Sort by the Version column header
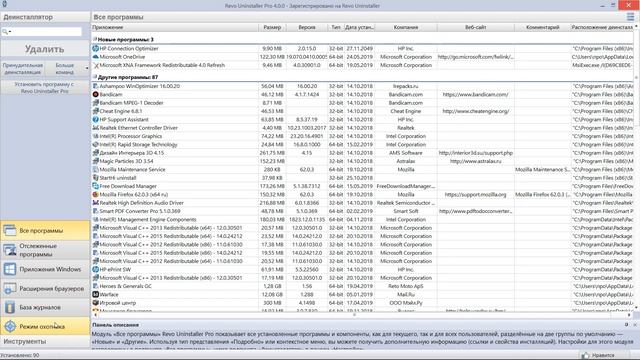This screenshot has width=640, height=360. 307,27
